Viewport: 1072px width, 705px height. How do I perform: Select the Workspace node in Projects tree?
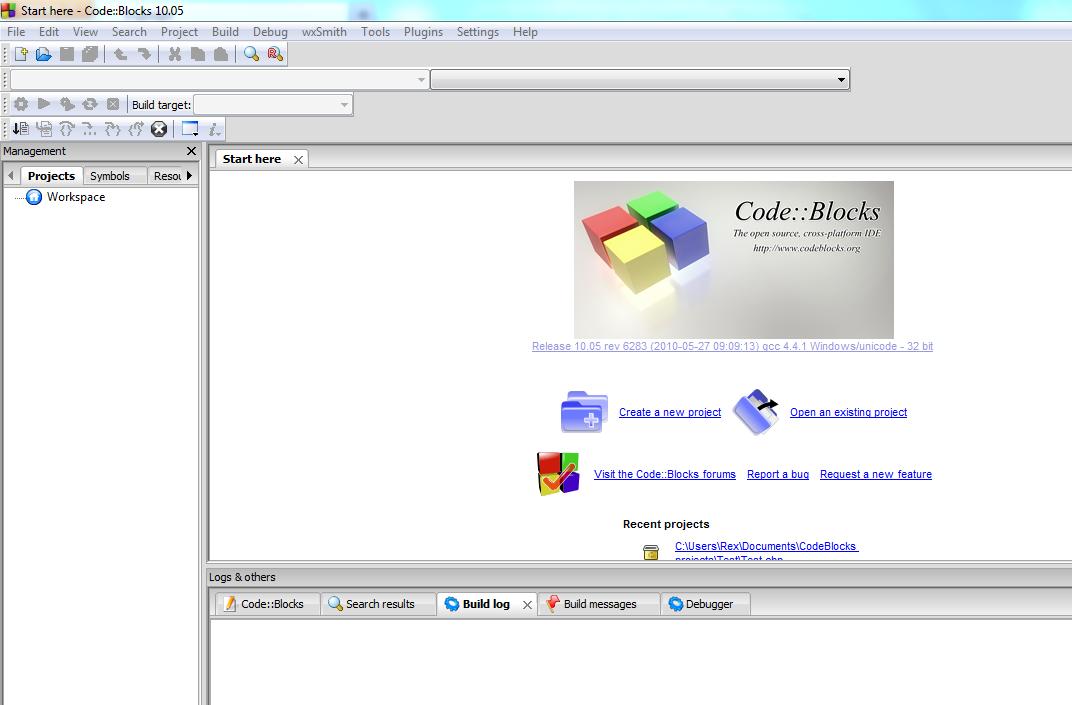click(76, 197)
